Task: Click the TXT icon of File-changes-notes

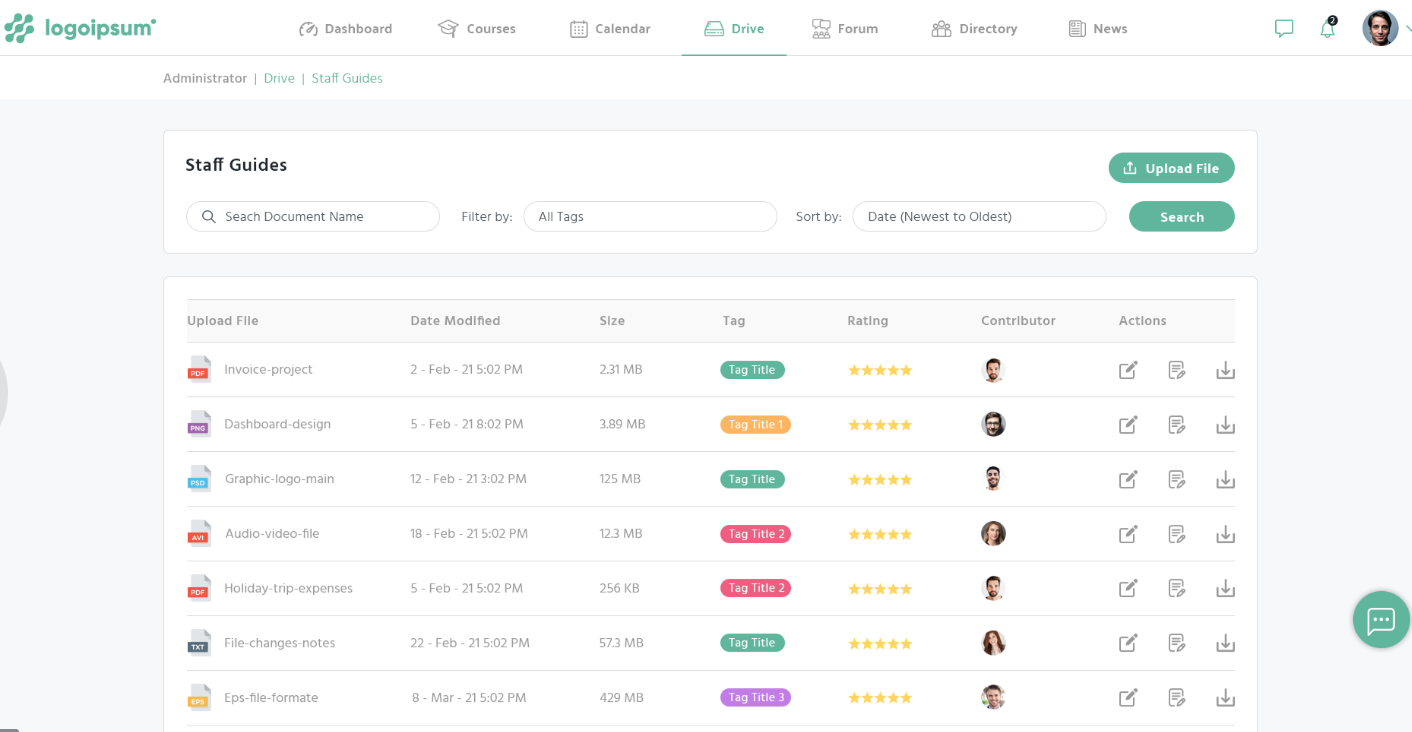Action: coord(199,642)
